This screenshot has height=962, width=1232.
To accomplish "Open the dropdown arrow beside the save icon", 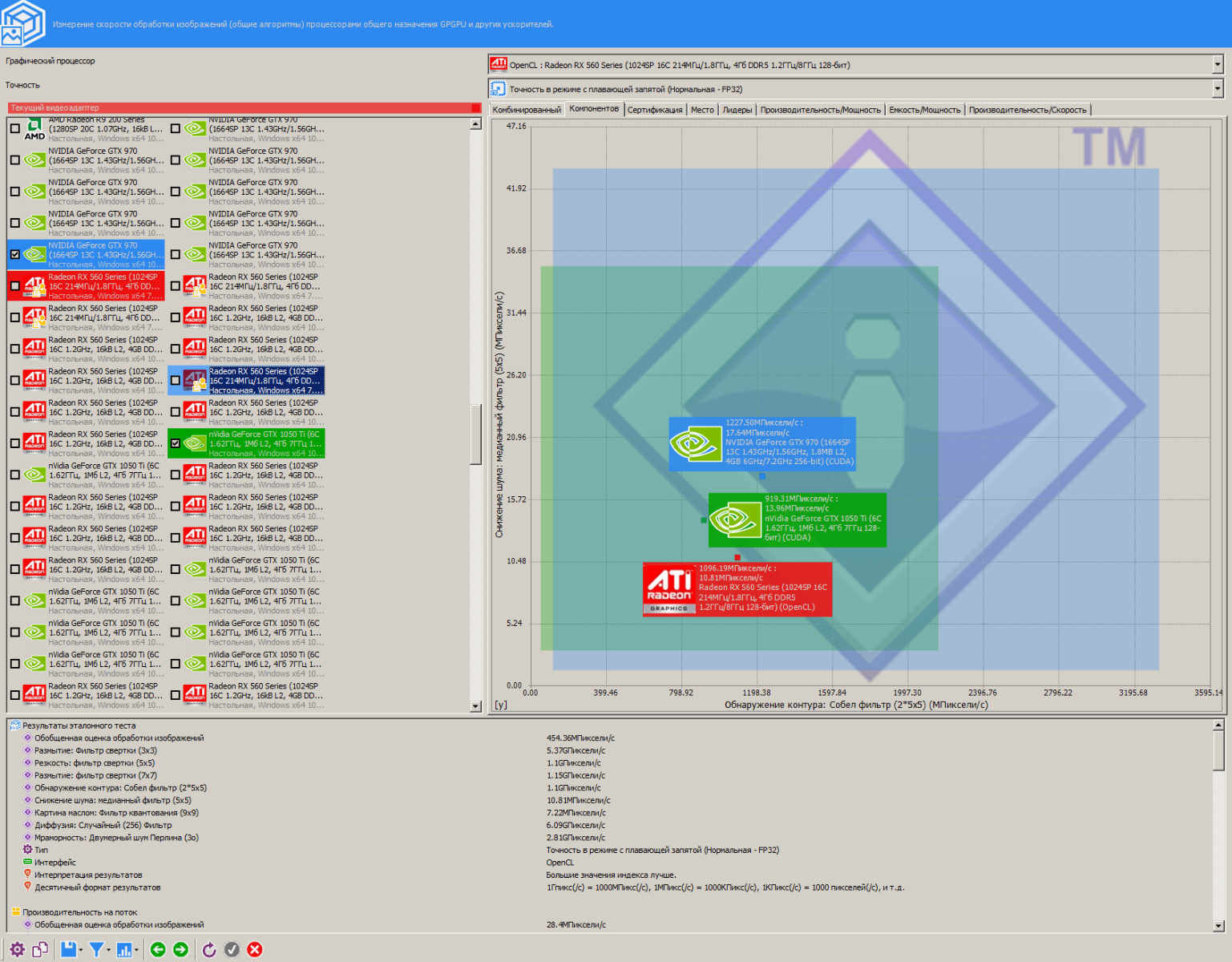I will click(x=81, y=951).
